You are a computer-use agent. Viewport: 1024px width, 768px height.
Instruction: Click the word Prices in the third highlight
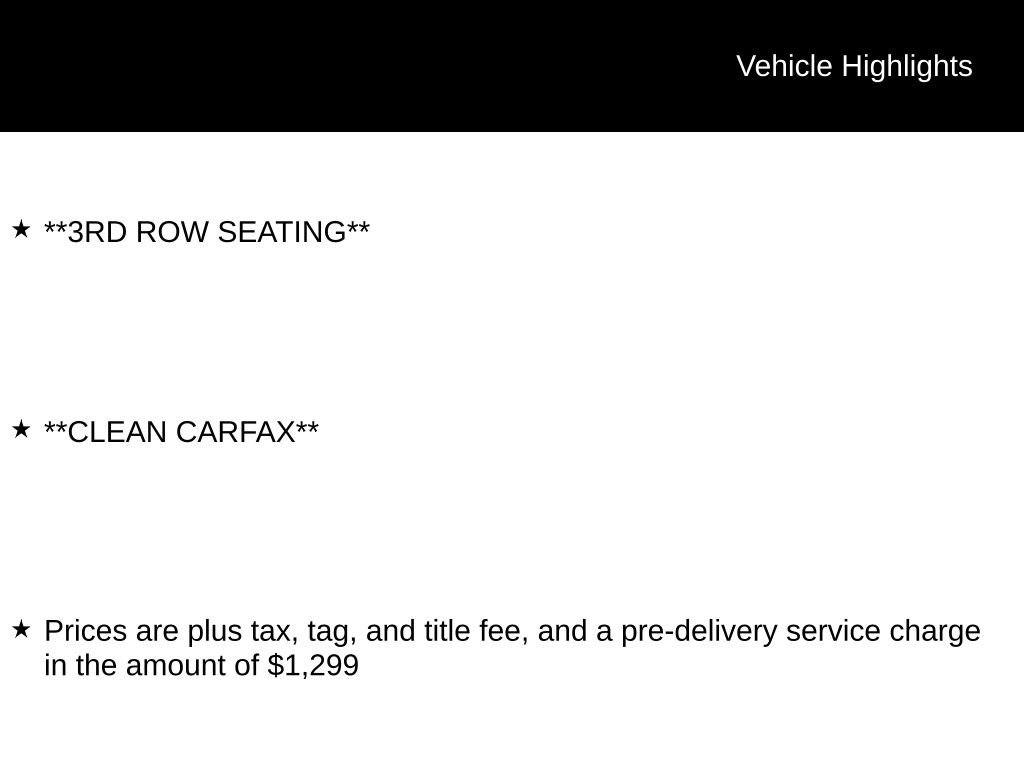87,632
